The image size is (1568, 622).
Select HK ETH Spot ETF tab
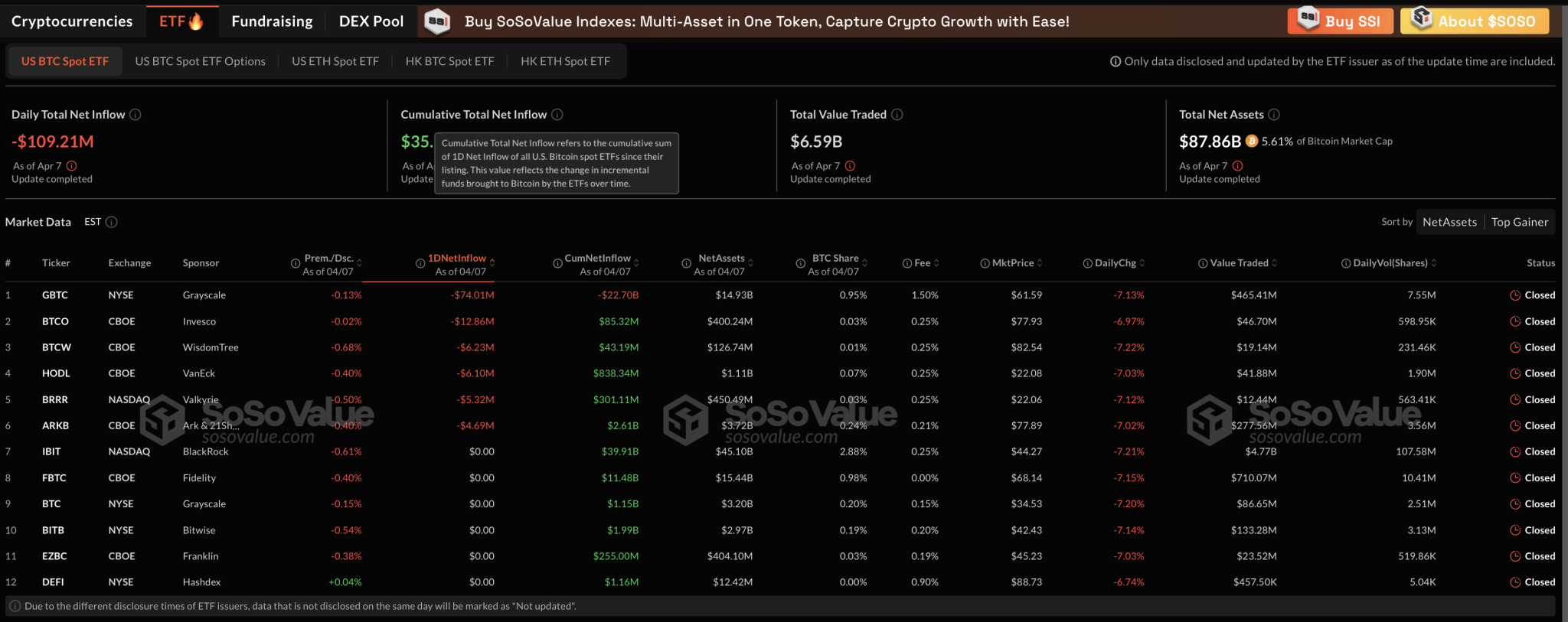point(566,61)
